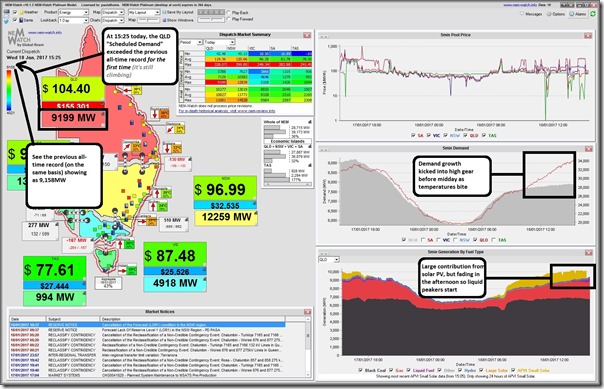This screenshot has width=604, height=389.
Task: Toggle QLD checkbox in Pool Price legend
Action: pyautogui.click(x=465, y=135)
